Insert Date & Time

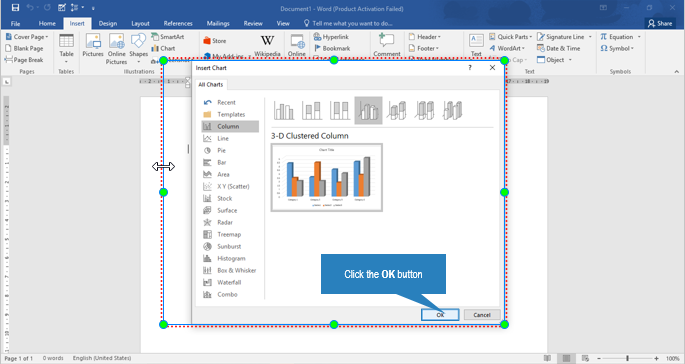(559, 49)
